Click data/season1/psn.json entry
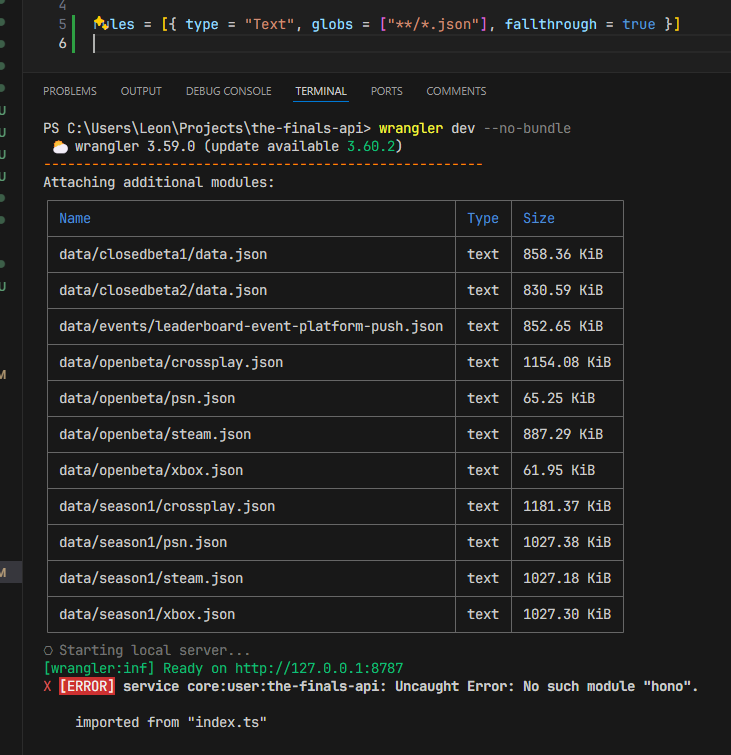This screenshot has height=755, width=731. [x=143, y=542]
